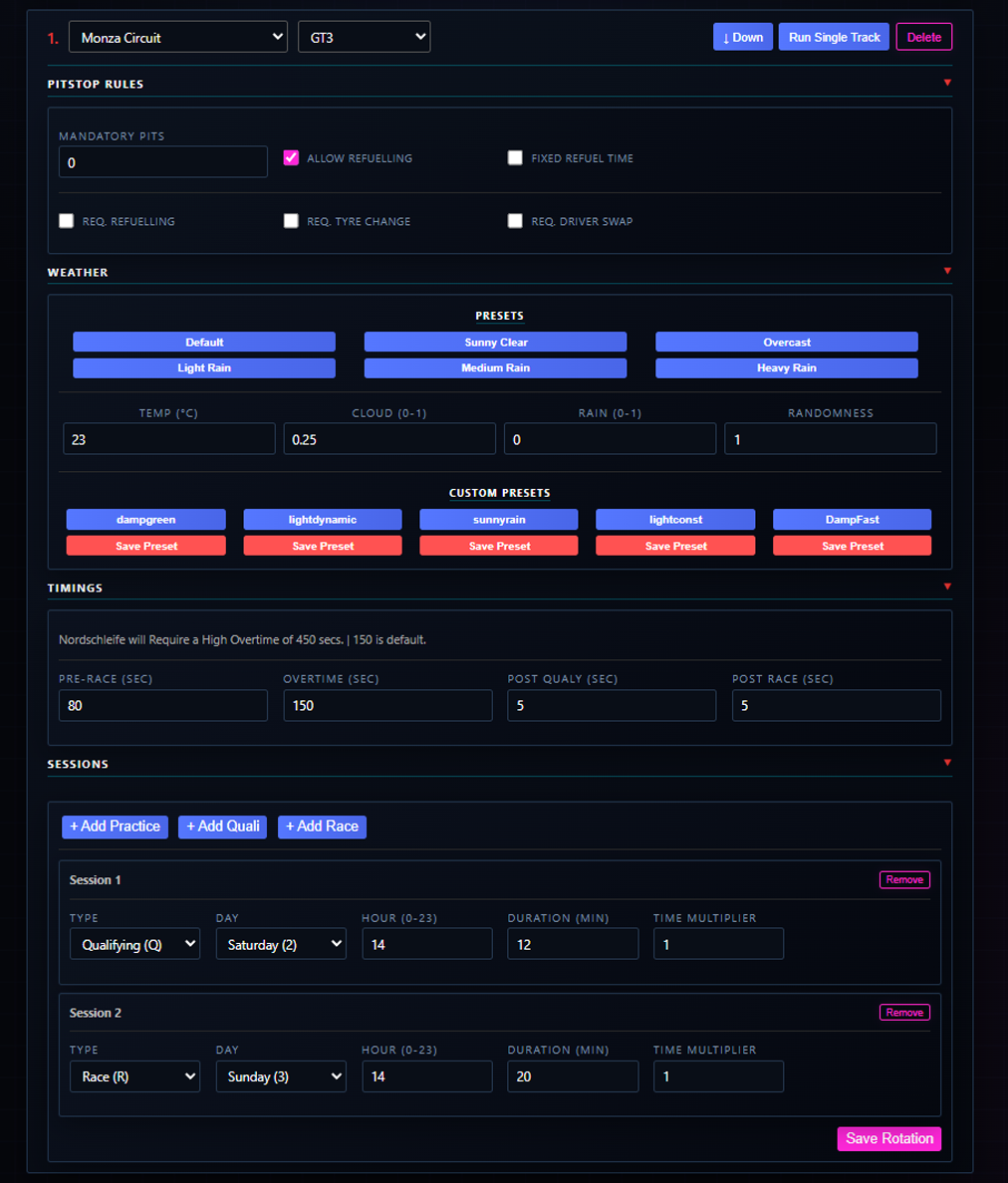This screenshot has height=1183, width=1008.
Task: Click Save Preset under lightdynamic
Action: pyautogui.click(x=323, y=547)
